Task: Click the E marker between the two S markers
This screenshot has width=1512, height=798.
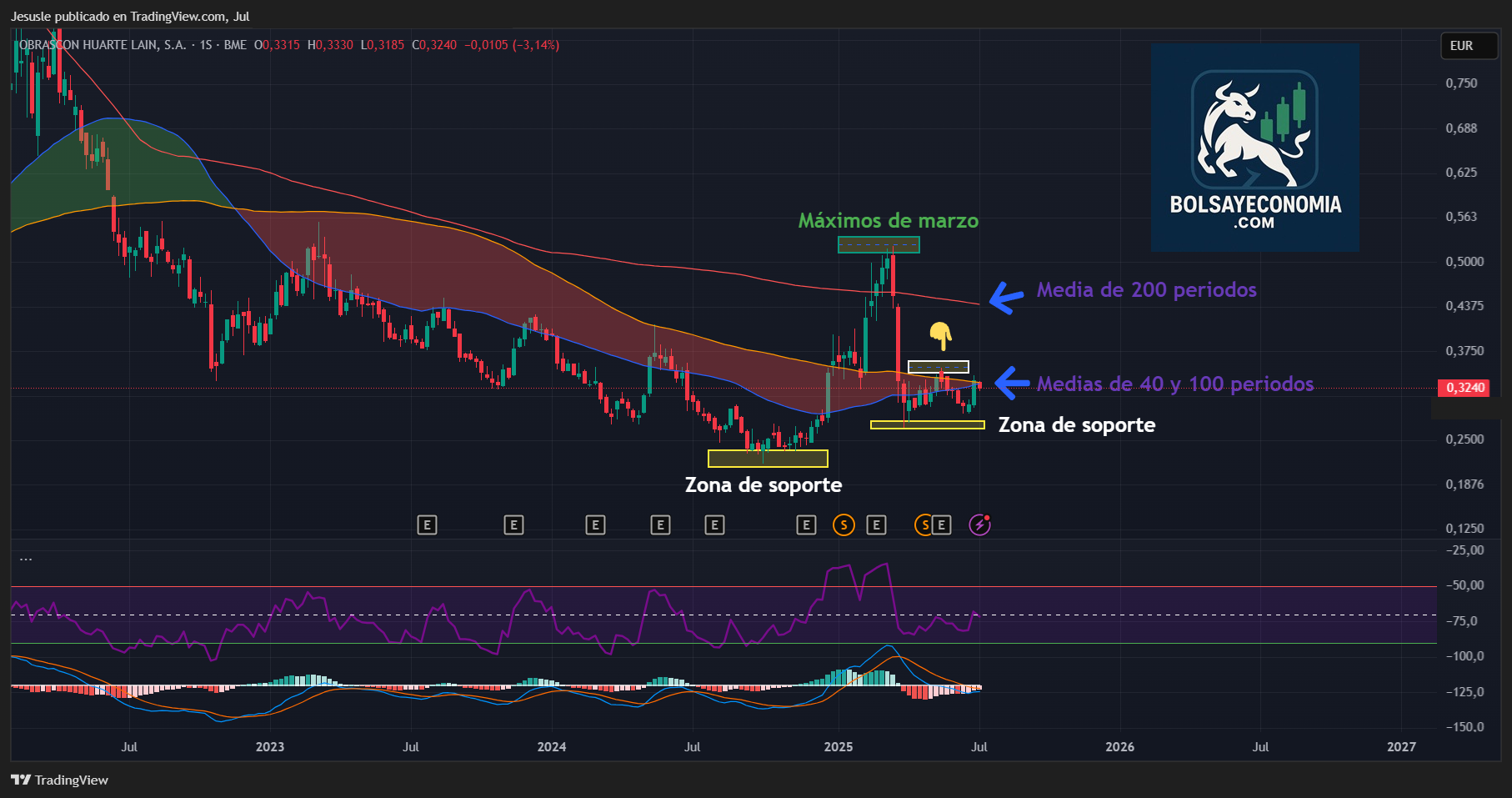Action: tap(876, 524)
